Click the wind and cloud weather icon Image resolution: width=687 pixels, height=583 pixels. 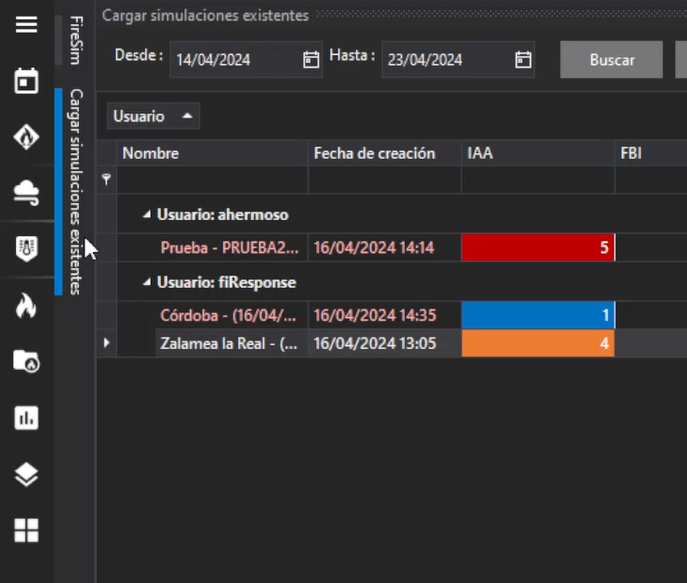click(x=26, y=192)
